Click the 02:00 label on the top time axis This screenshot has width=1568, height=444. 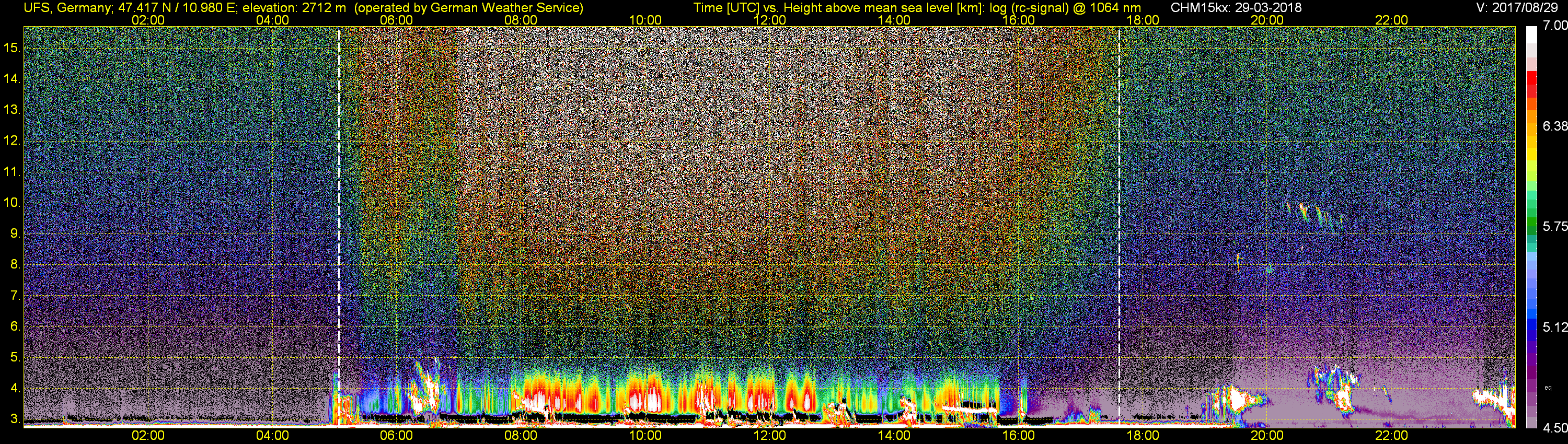click(x=148, y=20)
